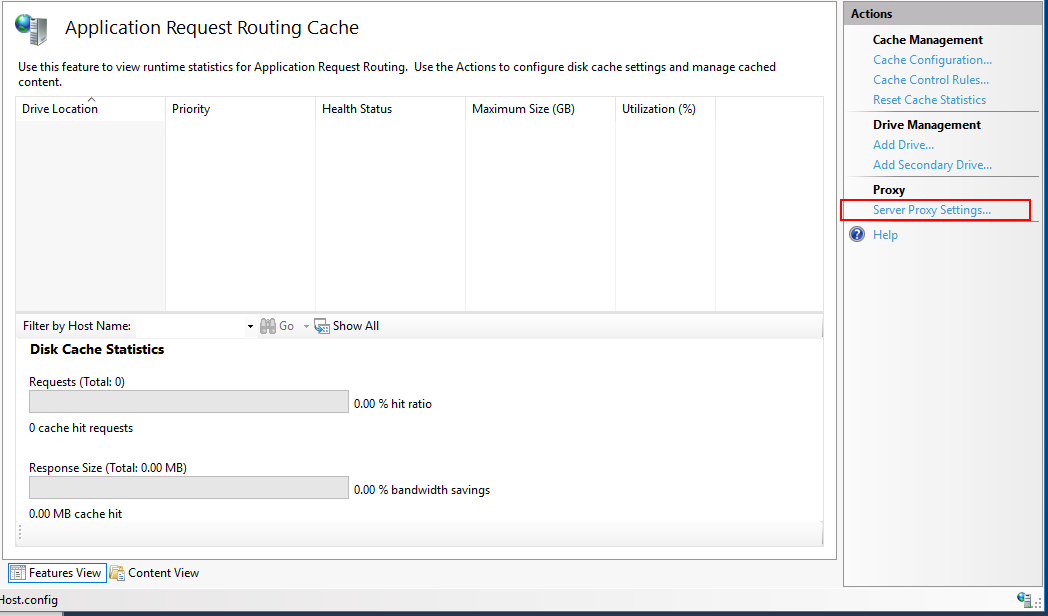
Task: Click Cache Control Rules in Actions pane
Action: point(930,80)
